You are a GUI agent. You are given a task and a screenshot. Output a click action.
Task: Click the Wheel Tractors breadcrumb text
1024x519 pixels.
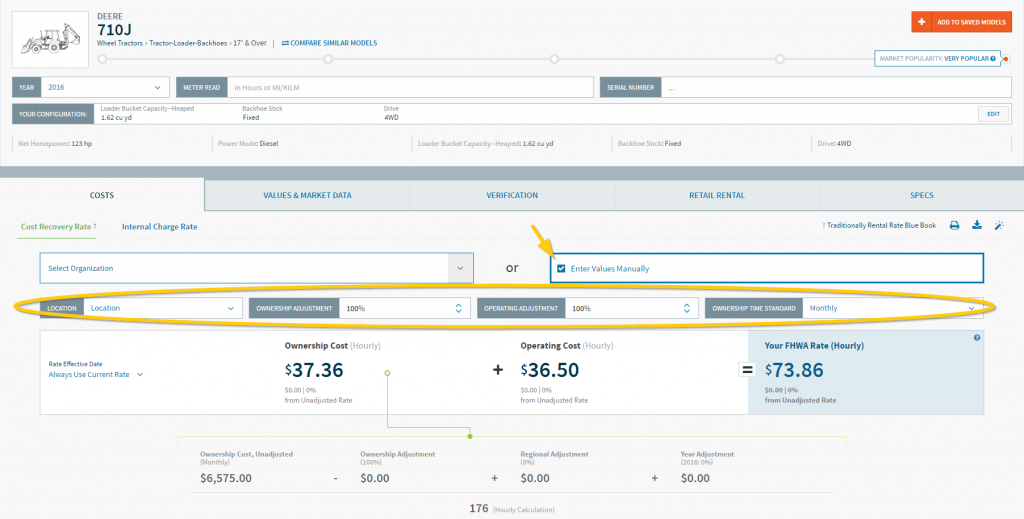point(120,43)
